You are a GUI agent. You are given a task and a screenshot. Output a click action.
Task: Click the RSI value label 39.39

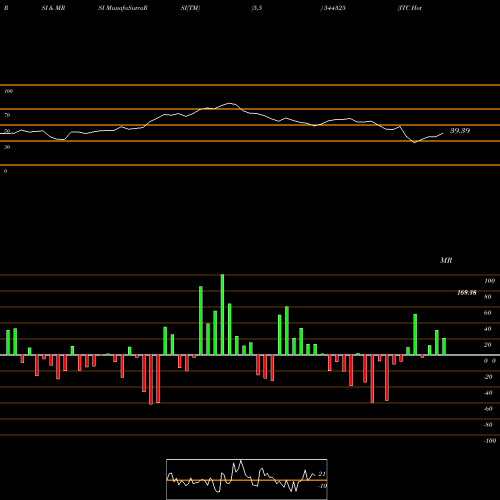tap(460, 131)
